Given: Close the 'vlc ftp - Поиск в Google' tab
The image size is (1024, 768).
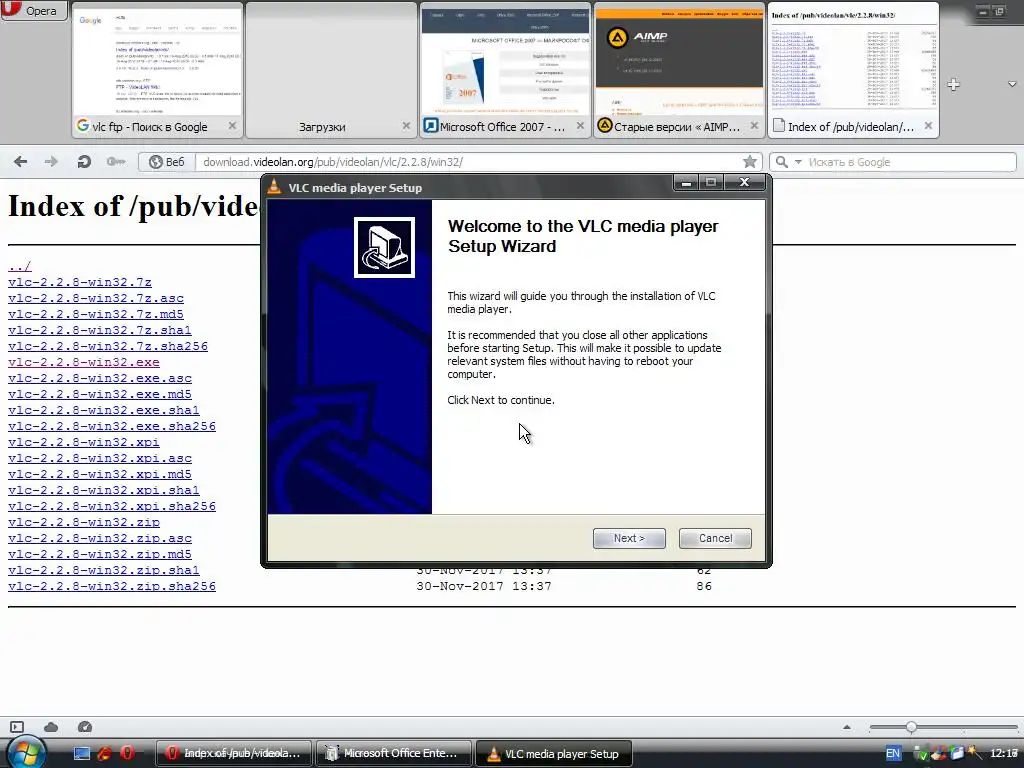Looking at the screenshot, I should coord(232,126).
